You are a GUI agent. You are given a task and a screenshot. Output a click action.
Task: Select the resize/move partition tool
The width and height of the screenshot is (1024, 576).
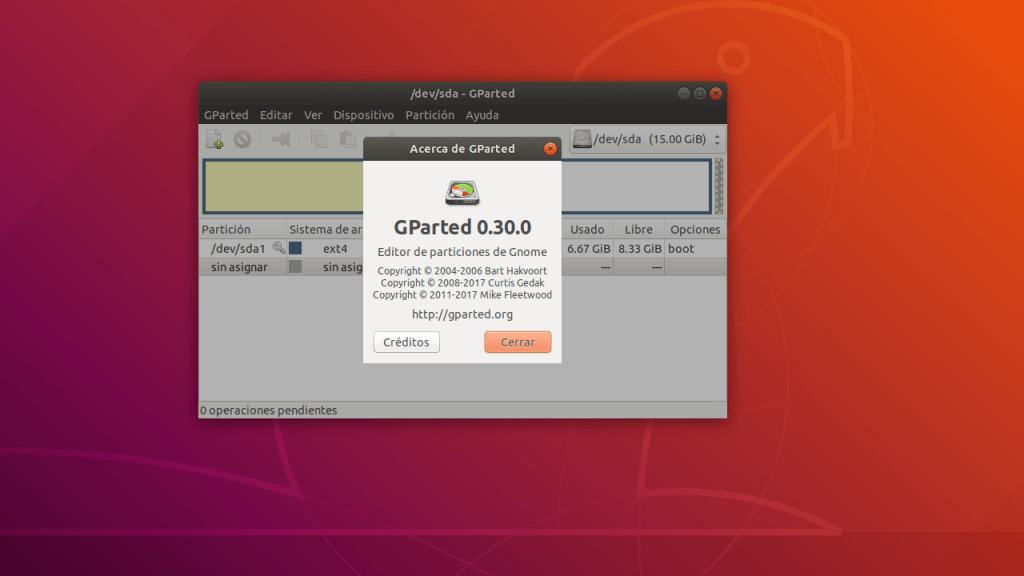[x=280, y=139]
